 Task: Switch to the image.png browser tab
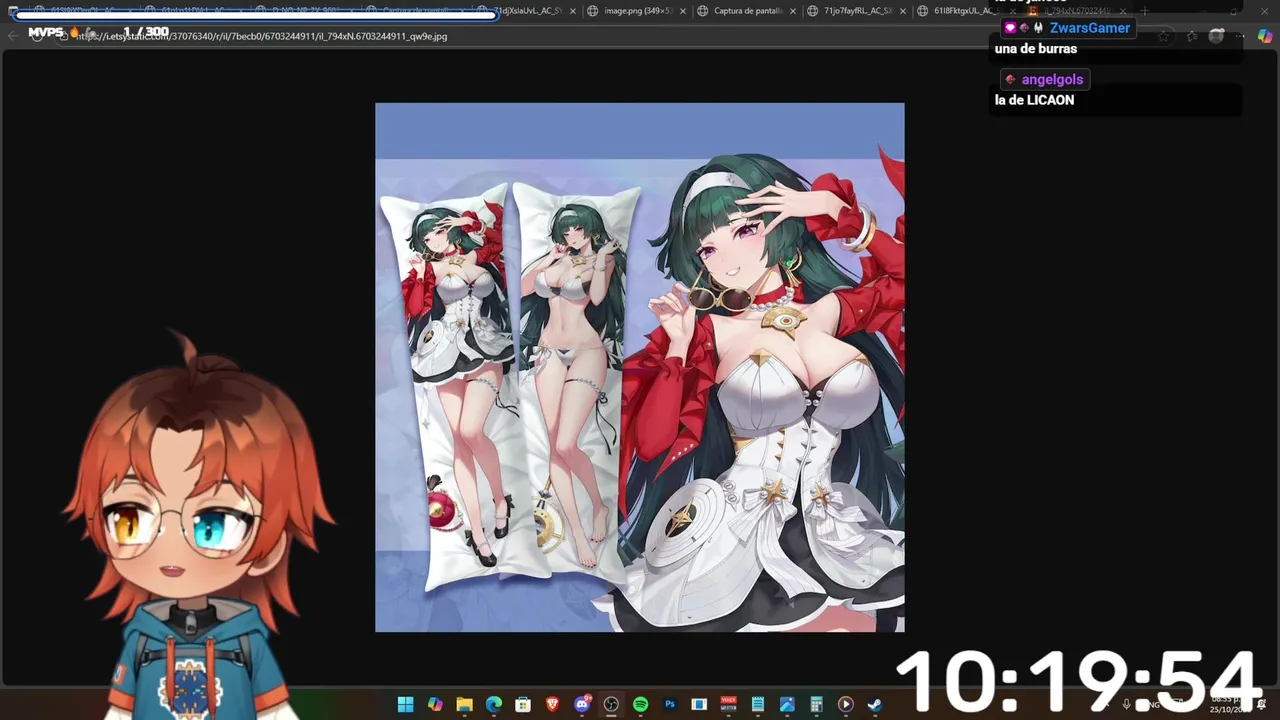(x=637, y=11)
